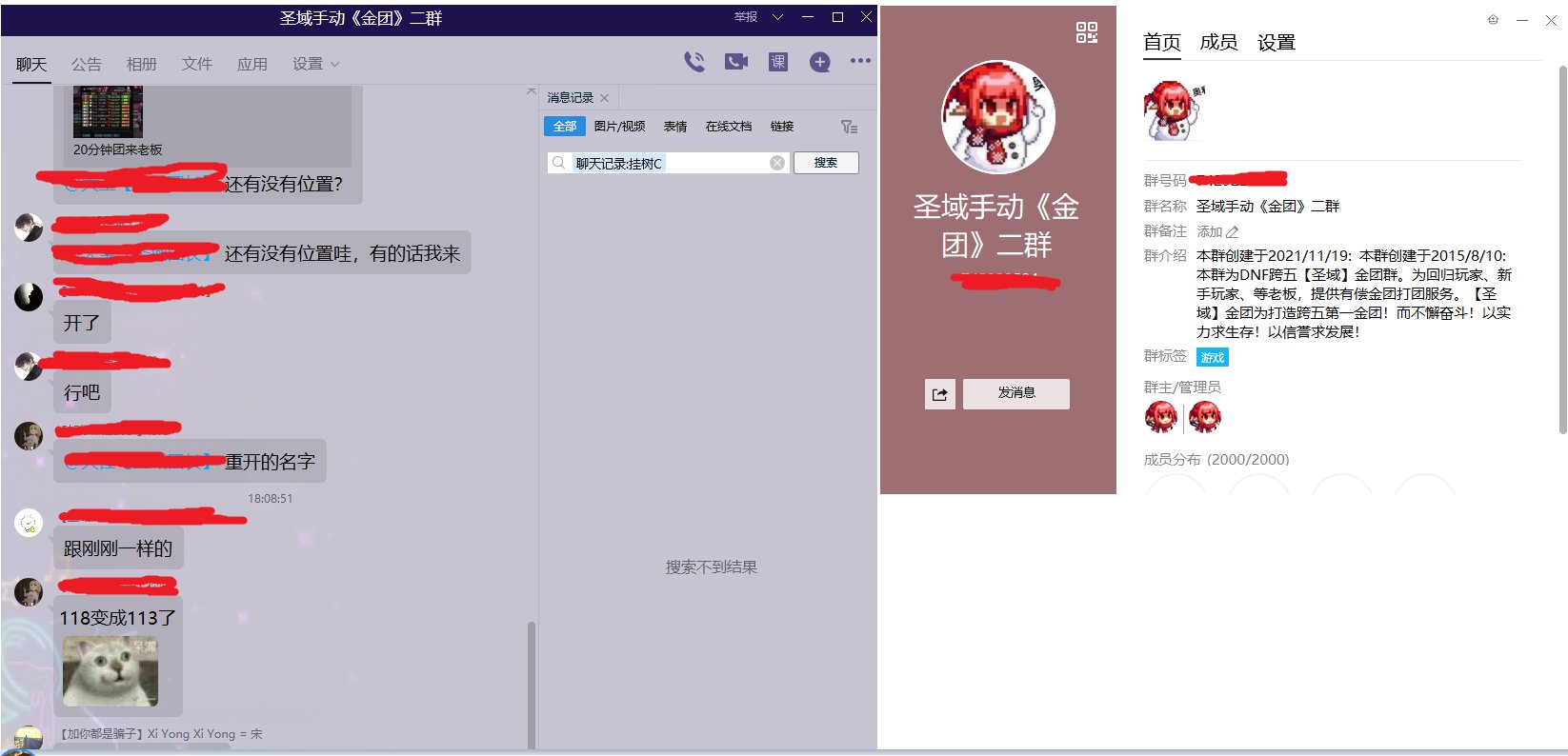Click 搜索不到结果 text in results pane
Screen dimensions: 1568x756
click(x=712, y=567)
